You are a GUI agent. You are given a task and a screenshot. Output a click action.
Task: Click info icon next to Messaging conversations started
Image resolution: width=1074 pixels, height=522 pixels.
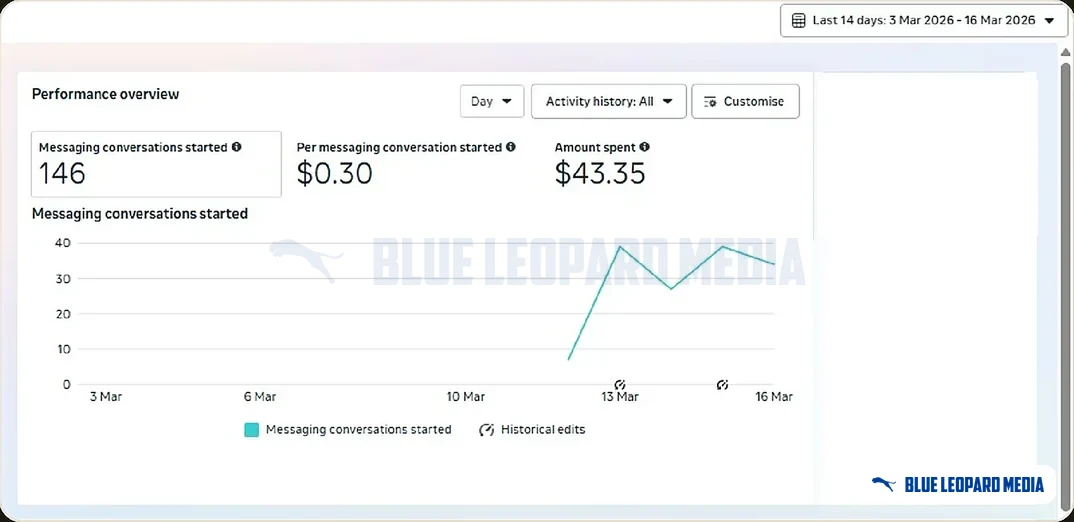tap(236, 147)
